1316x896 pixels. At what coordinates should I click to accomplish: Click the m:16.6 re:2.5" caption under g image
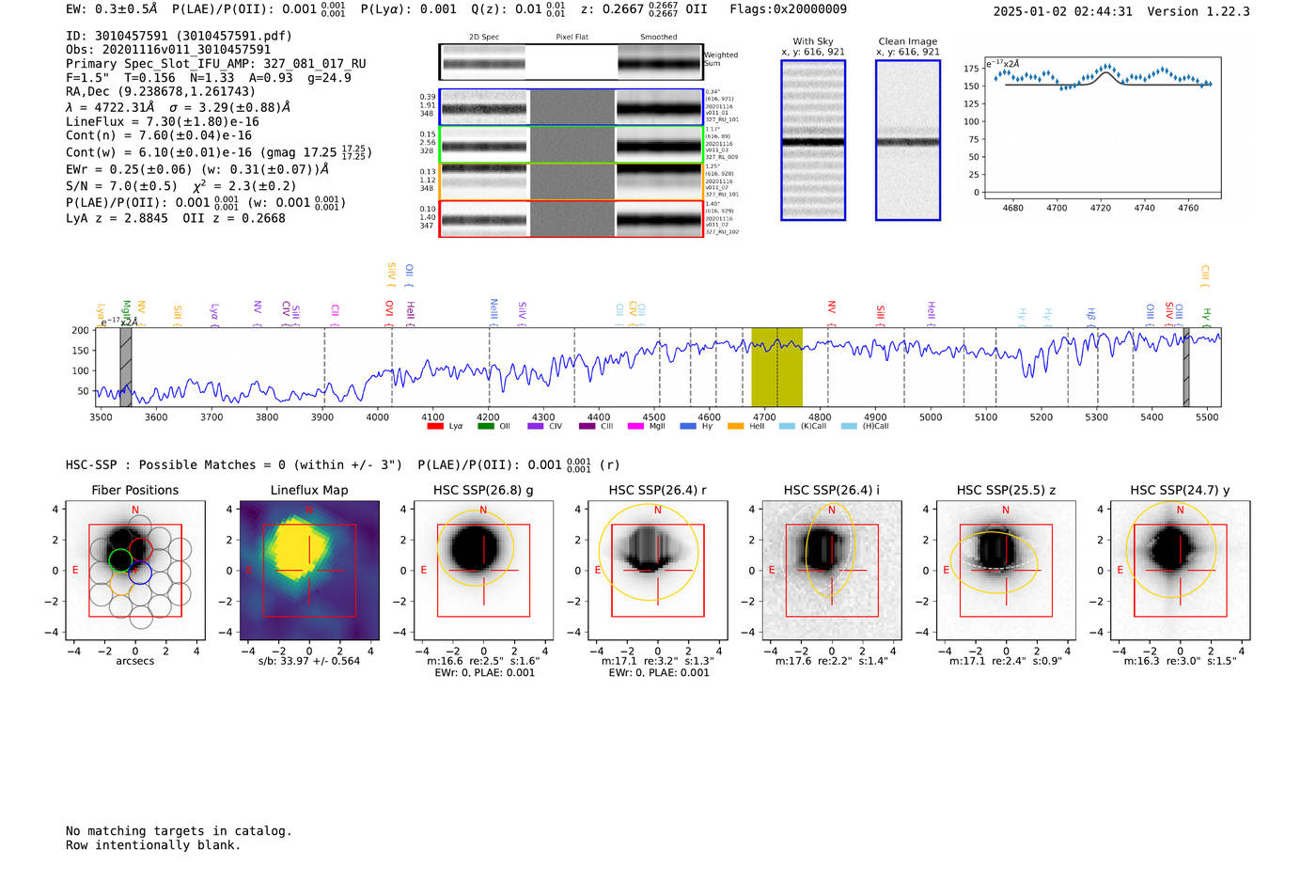tap(484, 661)
